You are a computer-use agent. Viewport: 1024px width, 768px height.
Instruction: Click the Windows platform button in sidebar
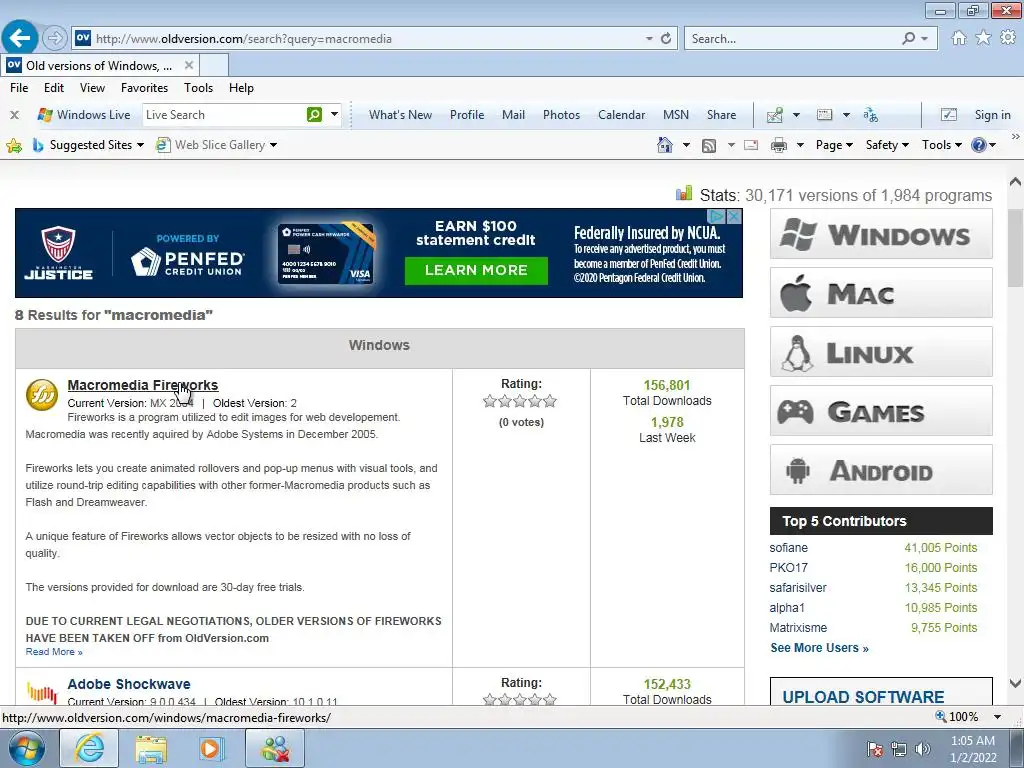(x=881, y=234)
